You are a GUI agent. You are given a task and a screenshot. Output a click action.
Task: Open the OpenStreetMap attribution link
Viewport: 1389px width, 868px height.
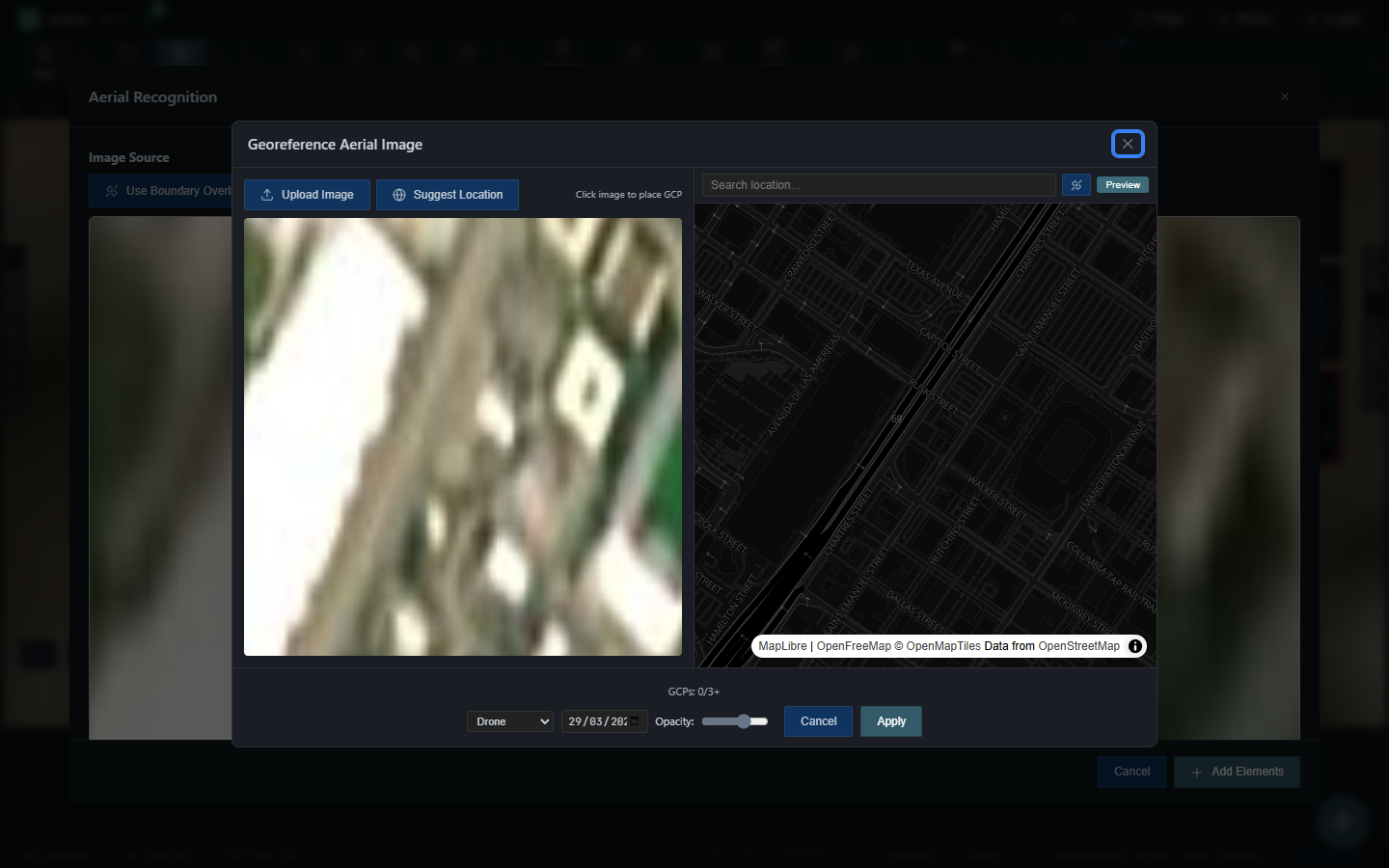(1079, 646)
